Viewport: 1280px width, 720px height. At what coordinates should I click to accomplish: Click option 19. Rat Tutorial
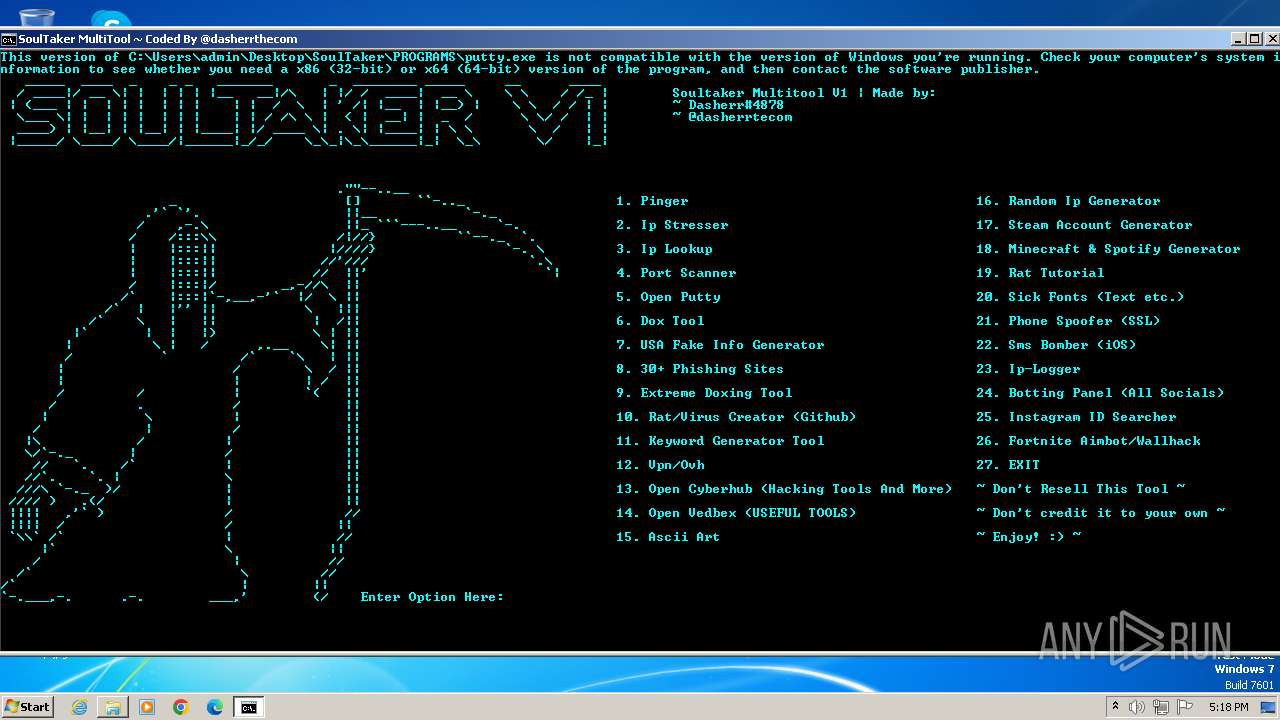click(1040, 273)
